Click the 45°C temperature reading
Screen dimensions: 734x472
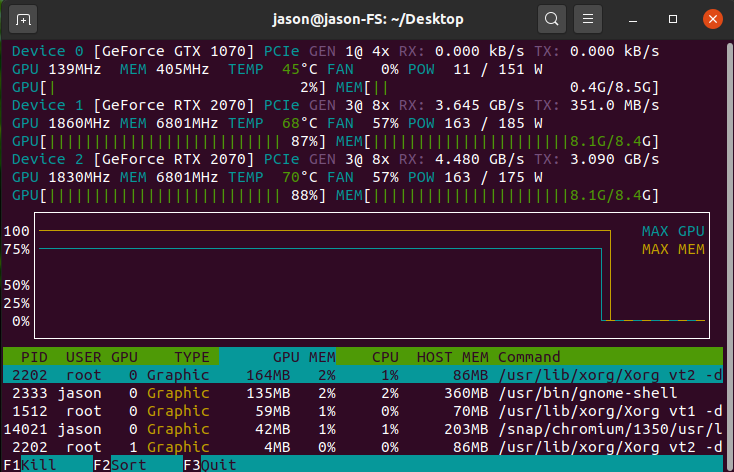tap(300, 69)
